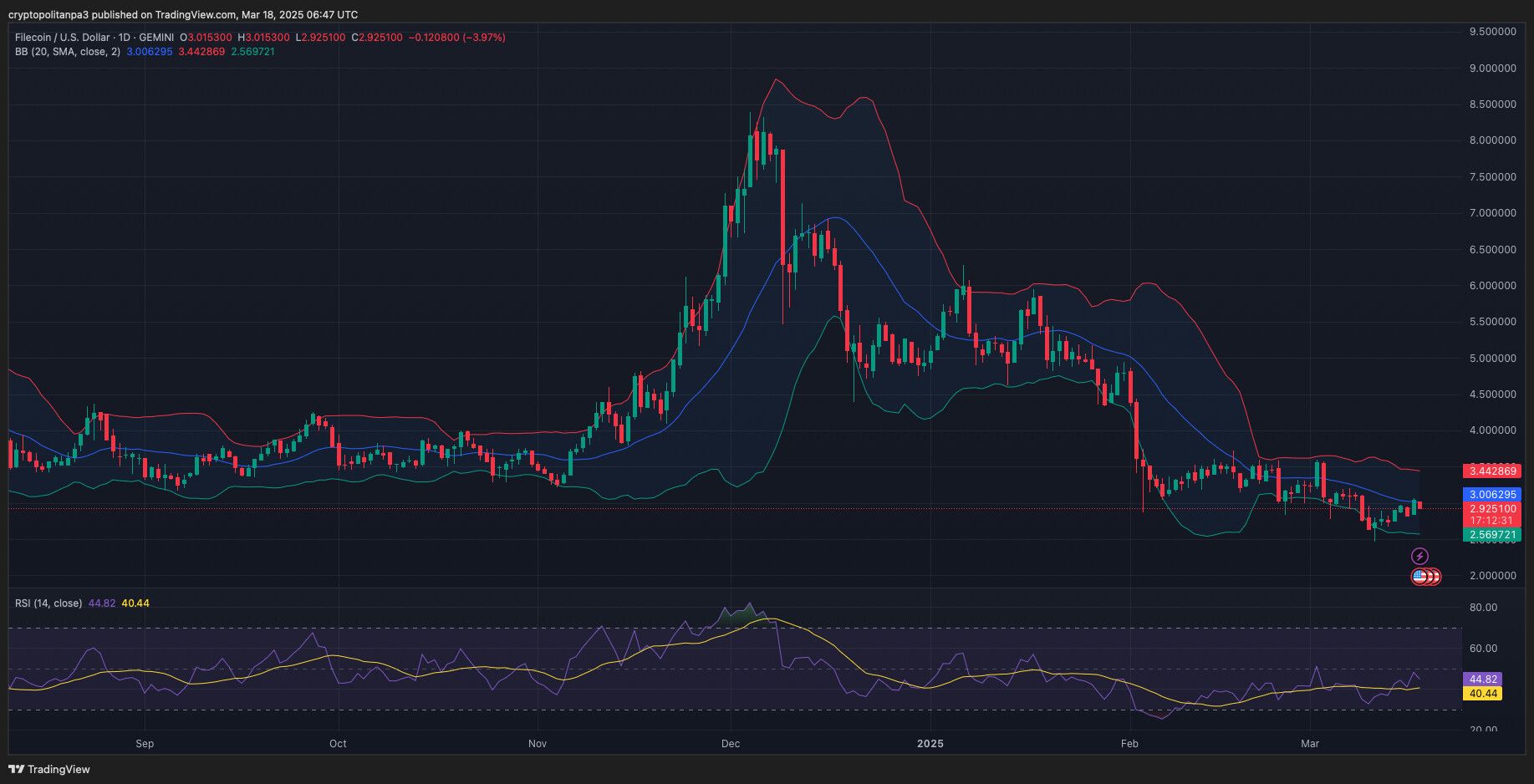This screenshot has height=784, width=1534.
Task: Click the red 2.925100 current price tag
Action: coord(1492,508)
